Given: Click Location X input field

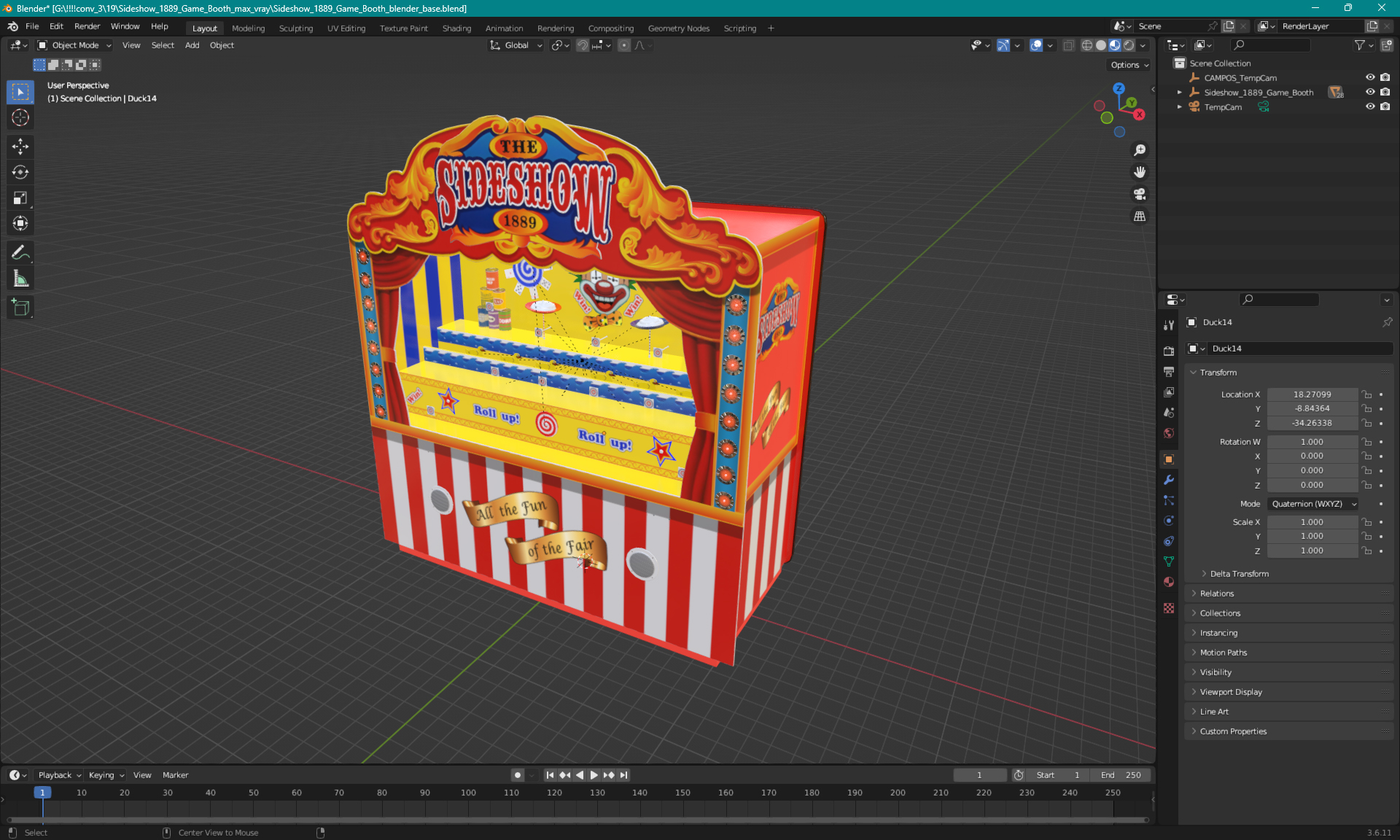Looking at the screenshot, I should point(1311,394).
